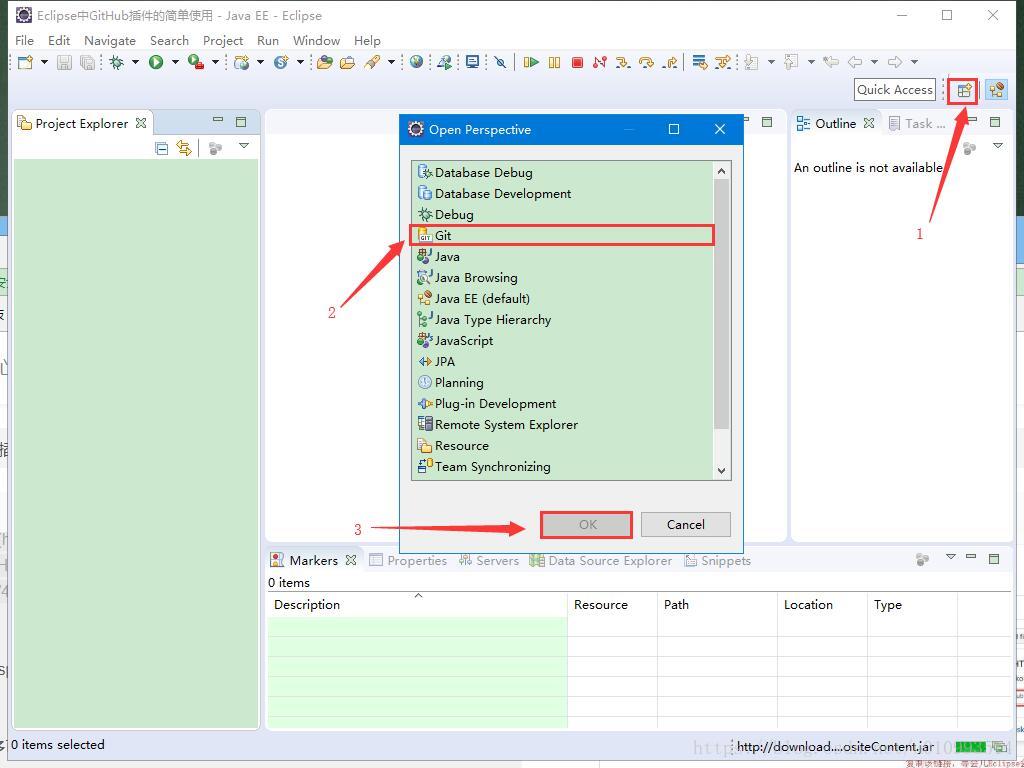Open the New wizard dropdown arrow
Image resolution: width=1024 pixels, height=768 pixels.
[44, 62]
